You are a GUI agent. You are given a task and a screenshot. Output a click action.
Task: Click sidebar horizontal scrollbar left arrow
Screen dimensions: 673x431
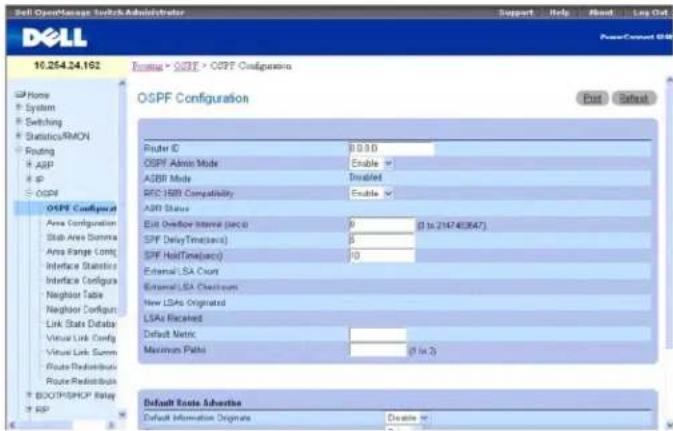tap(12, 425)
